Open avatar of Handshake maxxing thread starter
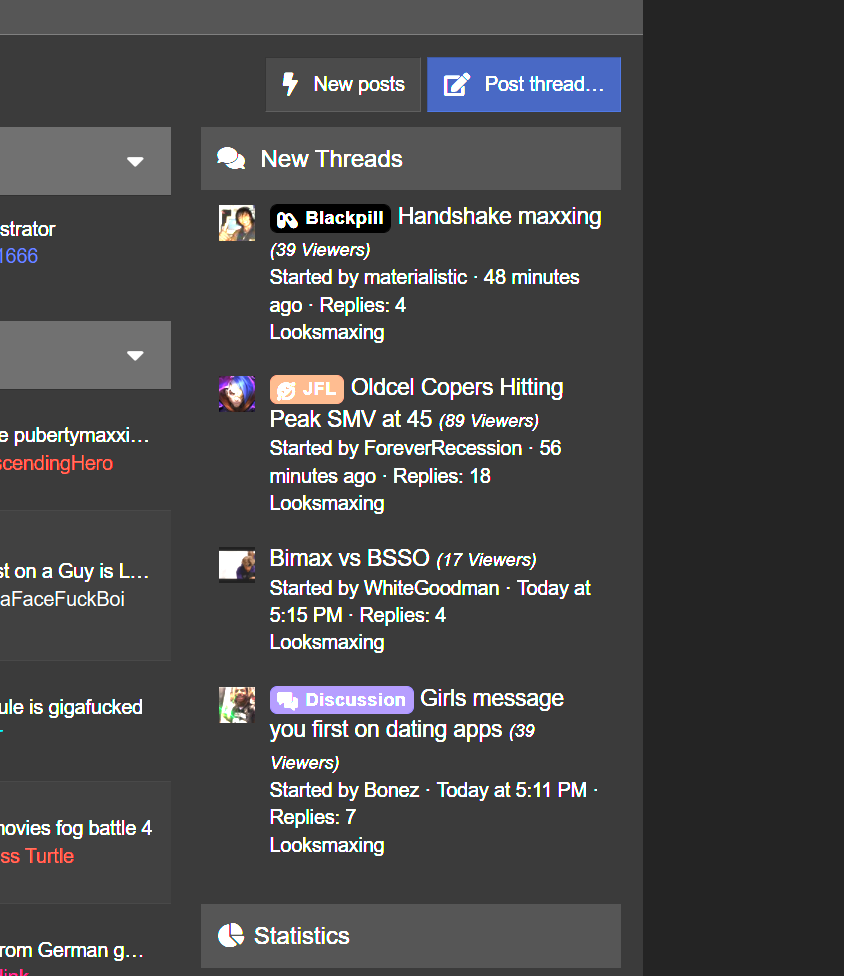844x976 pixels. pos(237,223)
